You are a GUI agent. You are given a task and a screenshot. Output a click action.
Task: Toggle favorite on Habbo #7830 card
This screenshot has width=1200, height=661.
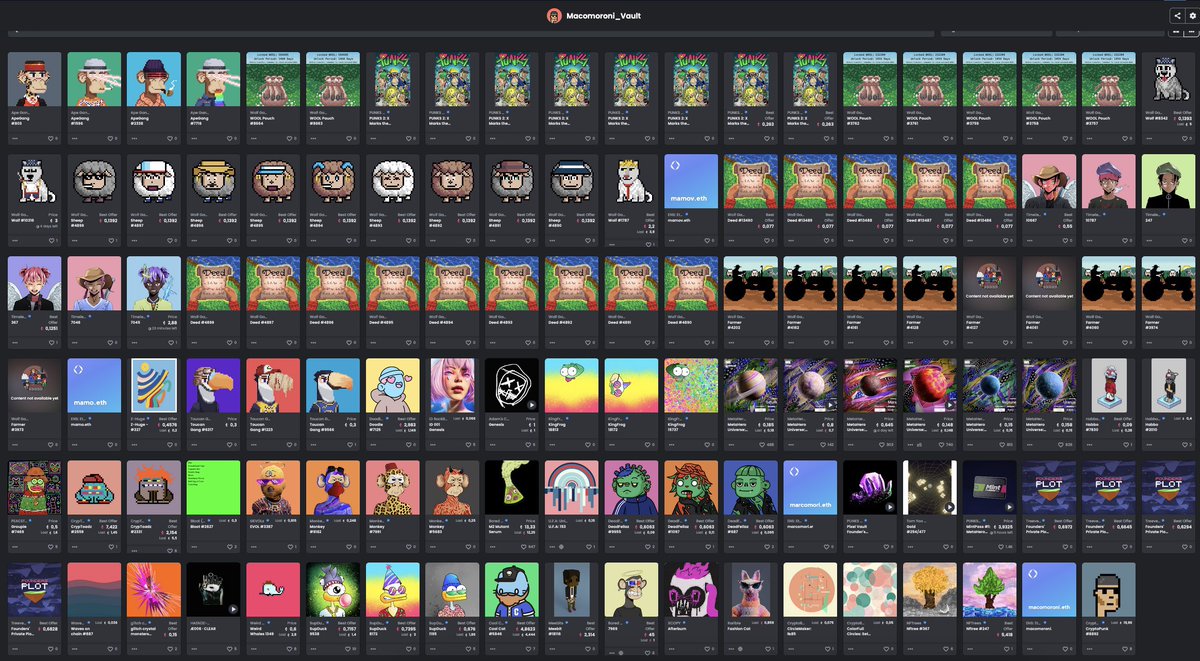pos(1126,444)
